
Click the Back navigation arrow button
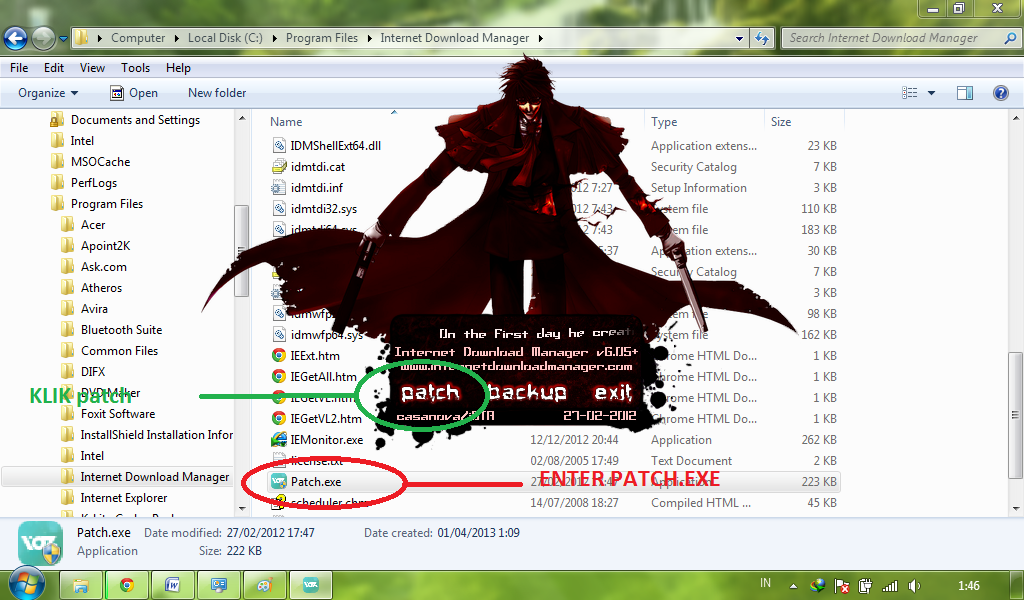[x=15, y=39]
